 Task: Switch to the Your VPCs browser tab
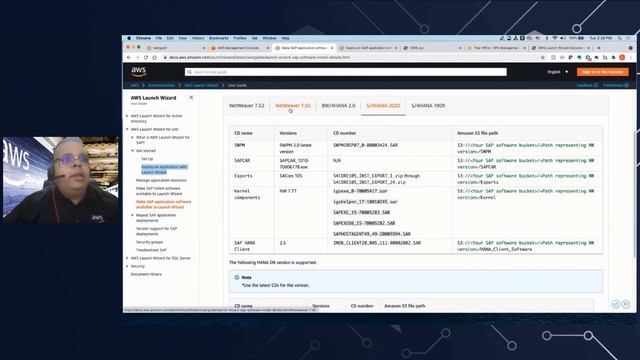coord(496,48)
